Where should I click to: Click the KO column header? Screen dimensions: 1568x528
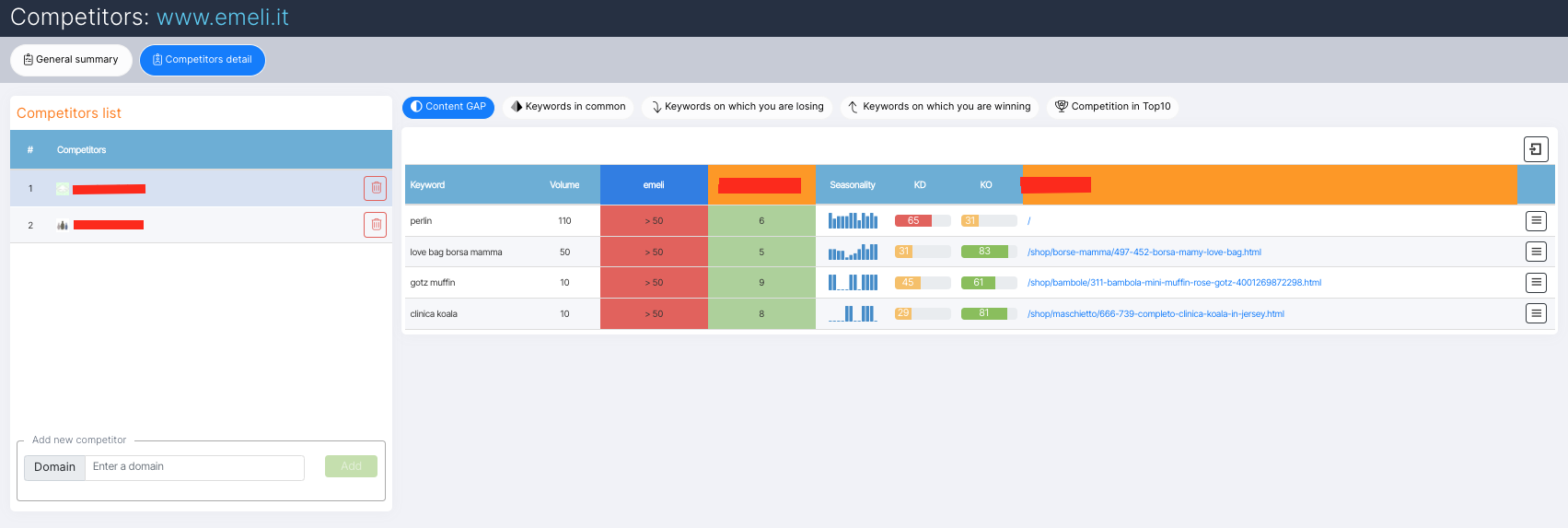click(x=986, y=185)
